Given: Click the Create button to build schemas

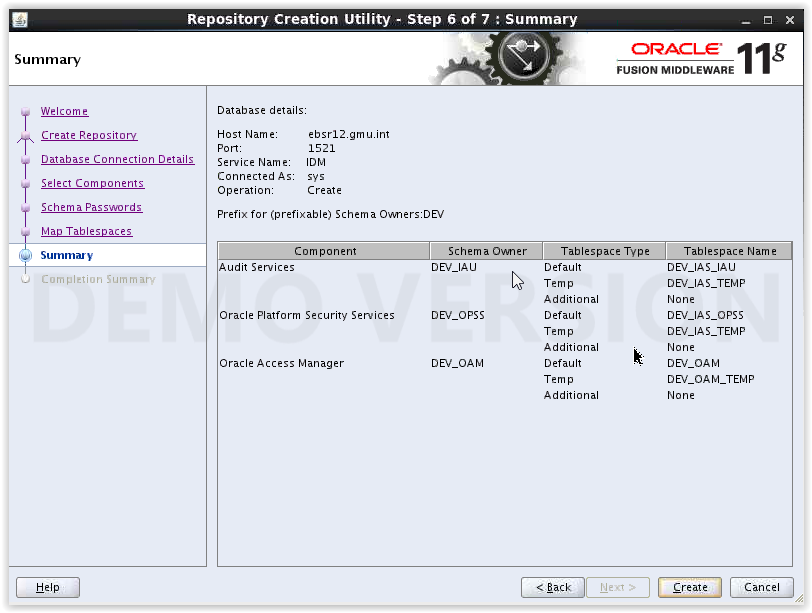Looking at the screenshot, I should 690,587.
